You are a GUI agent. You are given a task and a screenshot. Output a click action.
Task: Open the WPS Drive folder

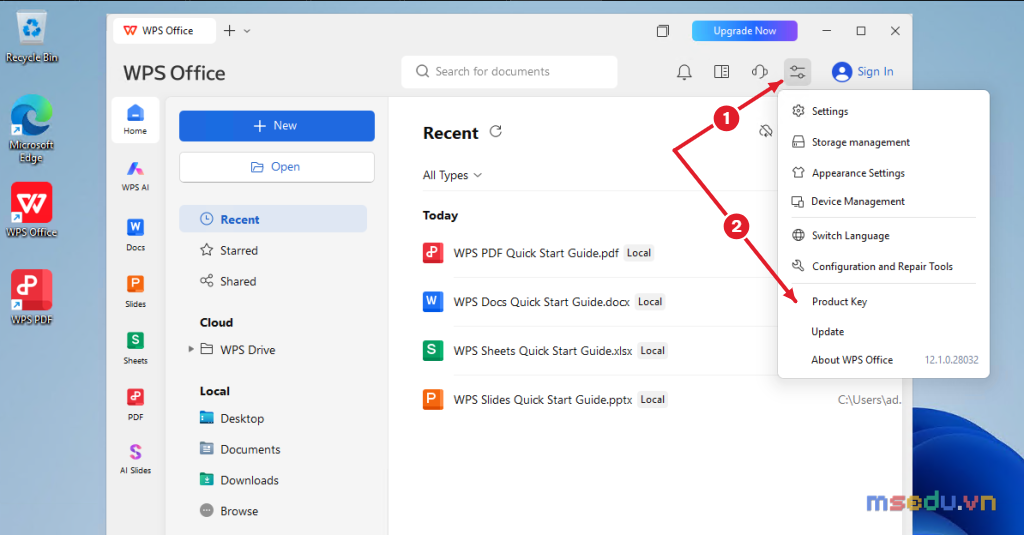pyautogui.click(x=238, y=349)
